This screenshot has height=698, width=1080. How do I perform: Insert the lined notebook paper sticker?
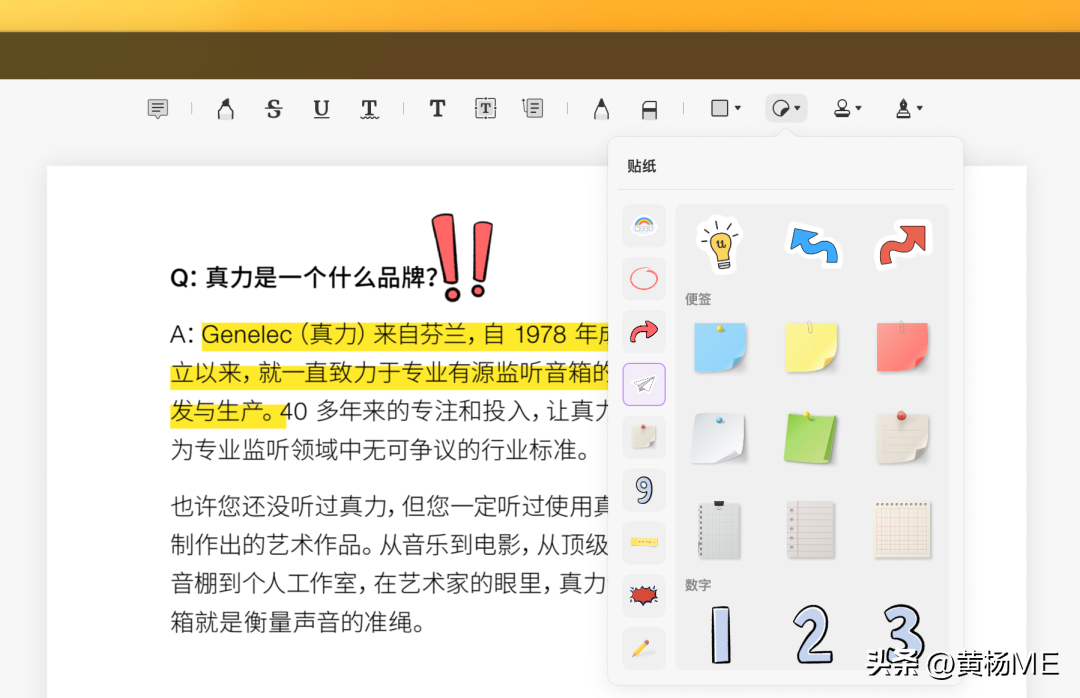point(811,530)
